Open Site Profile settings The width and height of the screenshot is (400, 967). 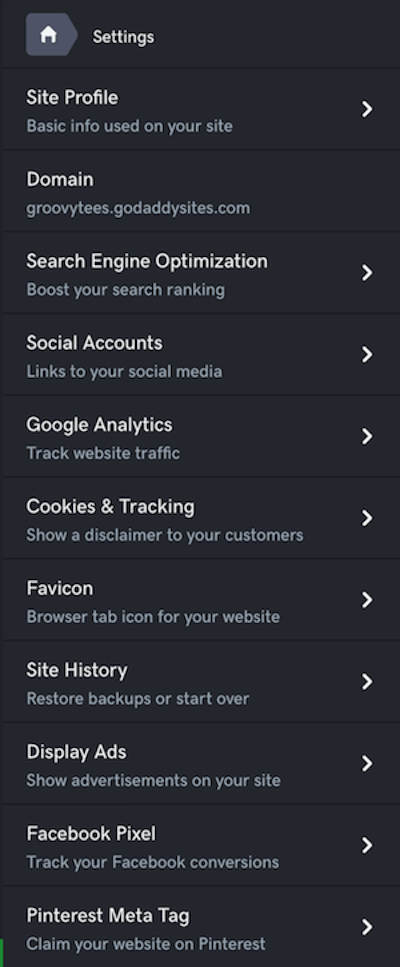pyautogui.click(x=201, y=109)
